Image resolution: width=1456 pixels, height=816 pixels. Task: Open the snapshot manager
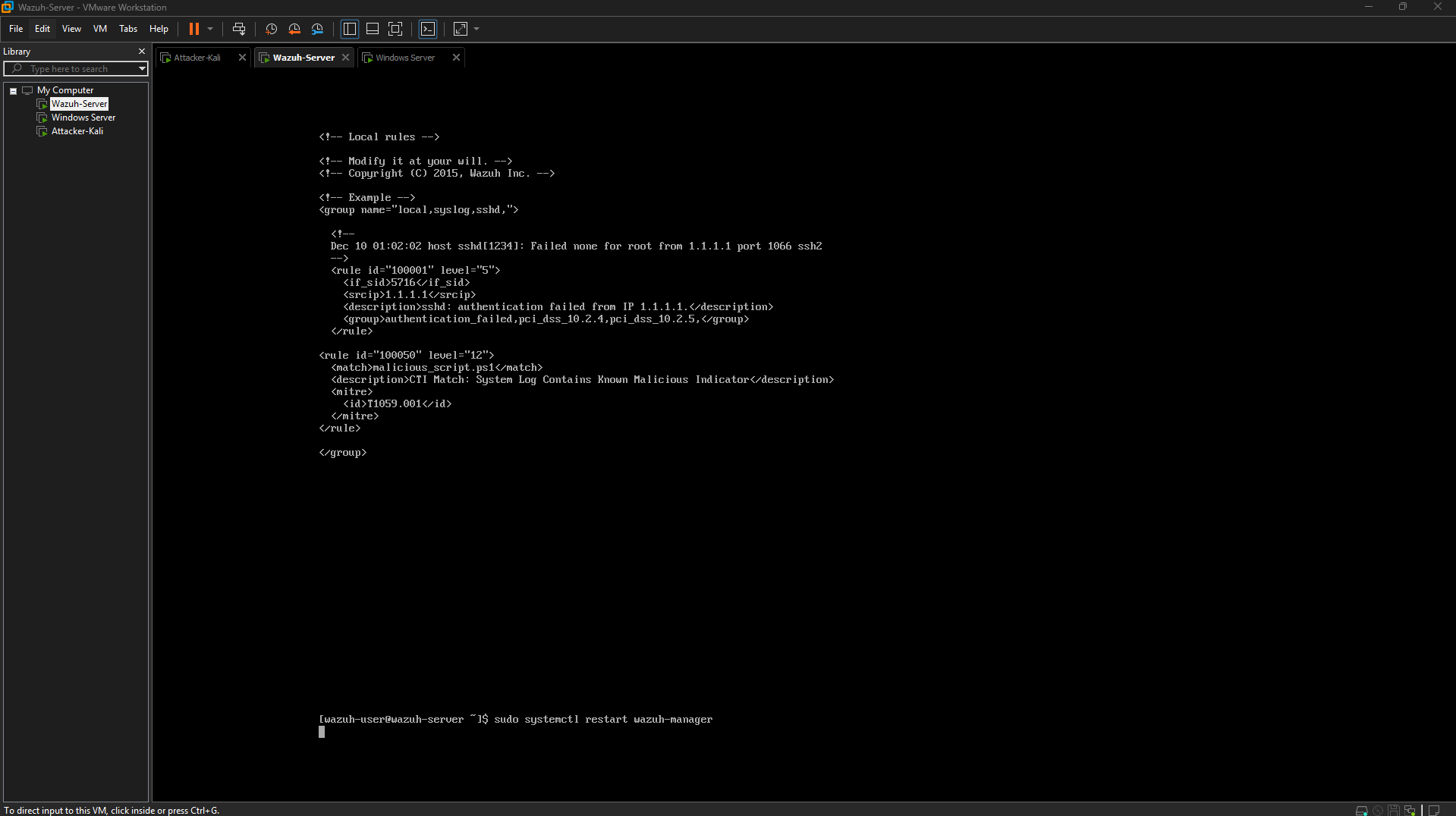click(x=317, y=29)
